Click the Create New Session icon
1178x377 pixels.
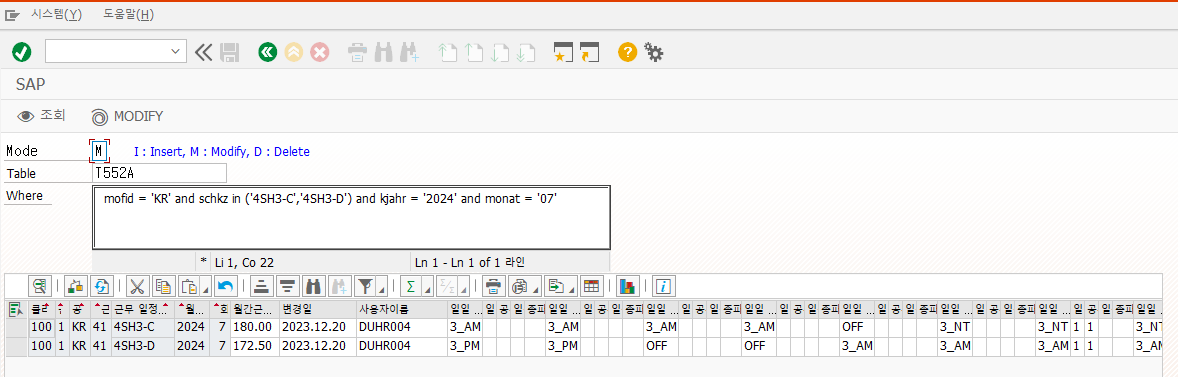[x=563, y=52]
